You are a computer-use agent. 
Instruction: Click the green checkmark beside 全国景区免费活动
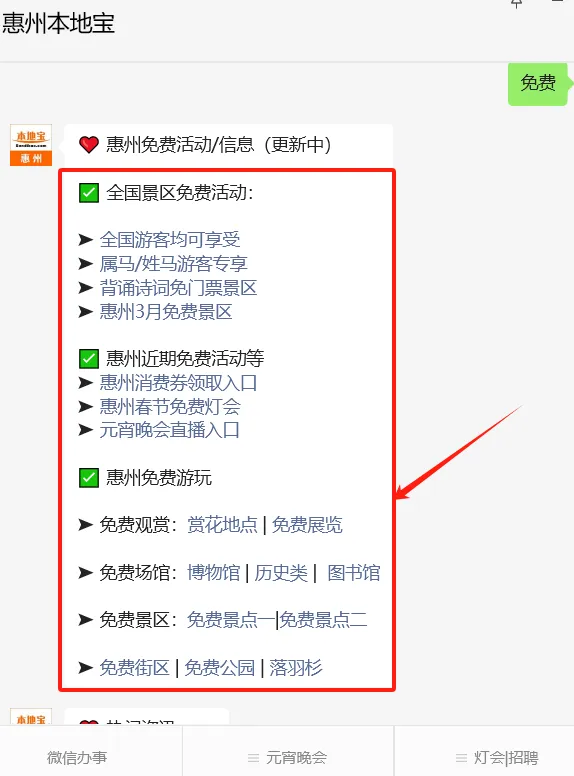point(89,193)
